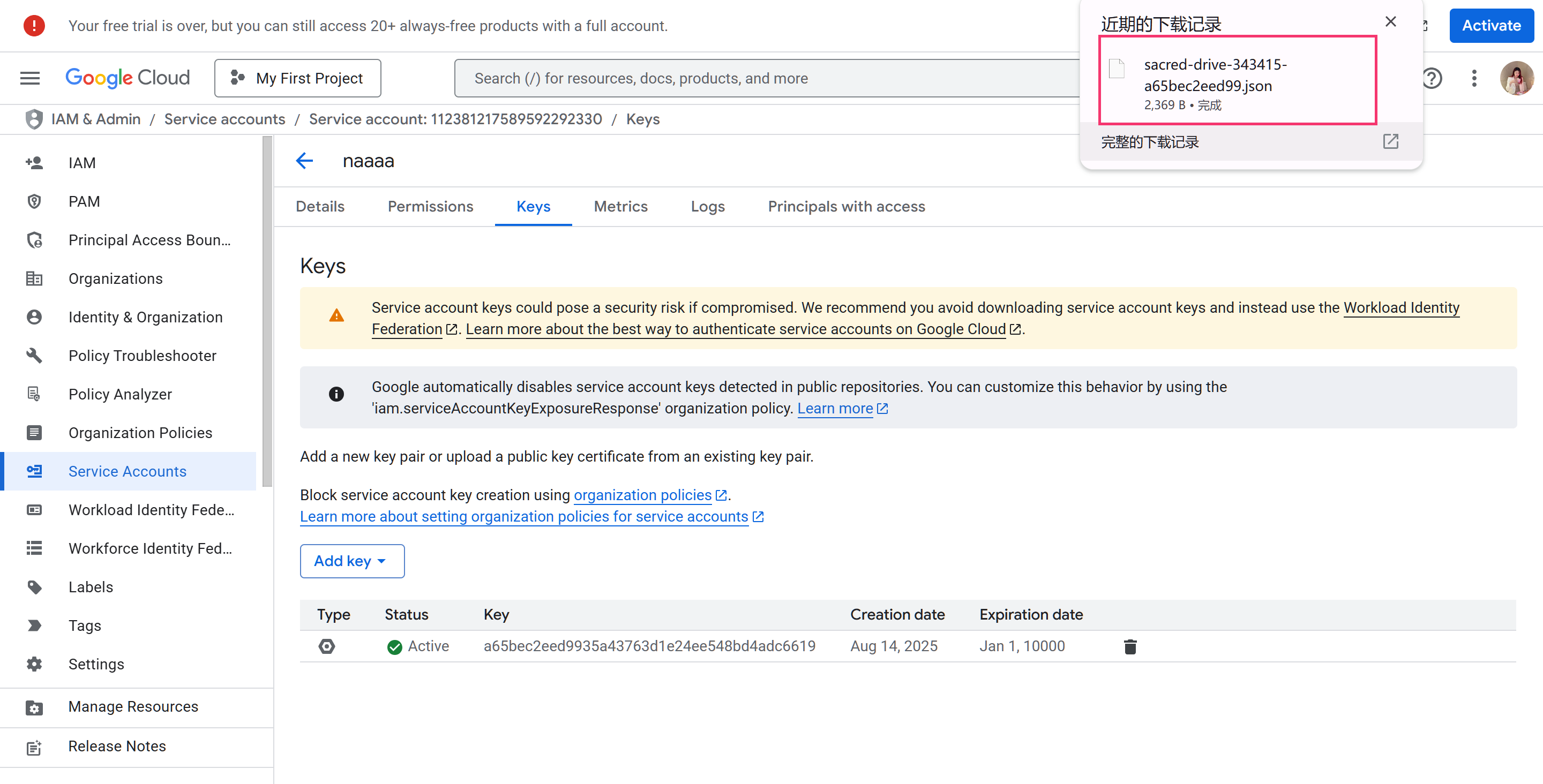This screenshot has width=1543, height=784.
Task: Click the search resources input field
Action: pos(767,78)
